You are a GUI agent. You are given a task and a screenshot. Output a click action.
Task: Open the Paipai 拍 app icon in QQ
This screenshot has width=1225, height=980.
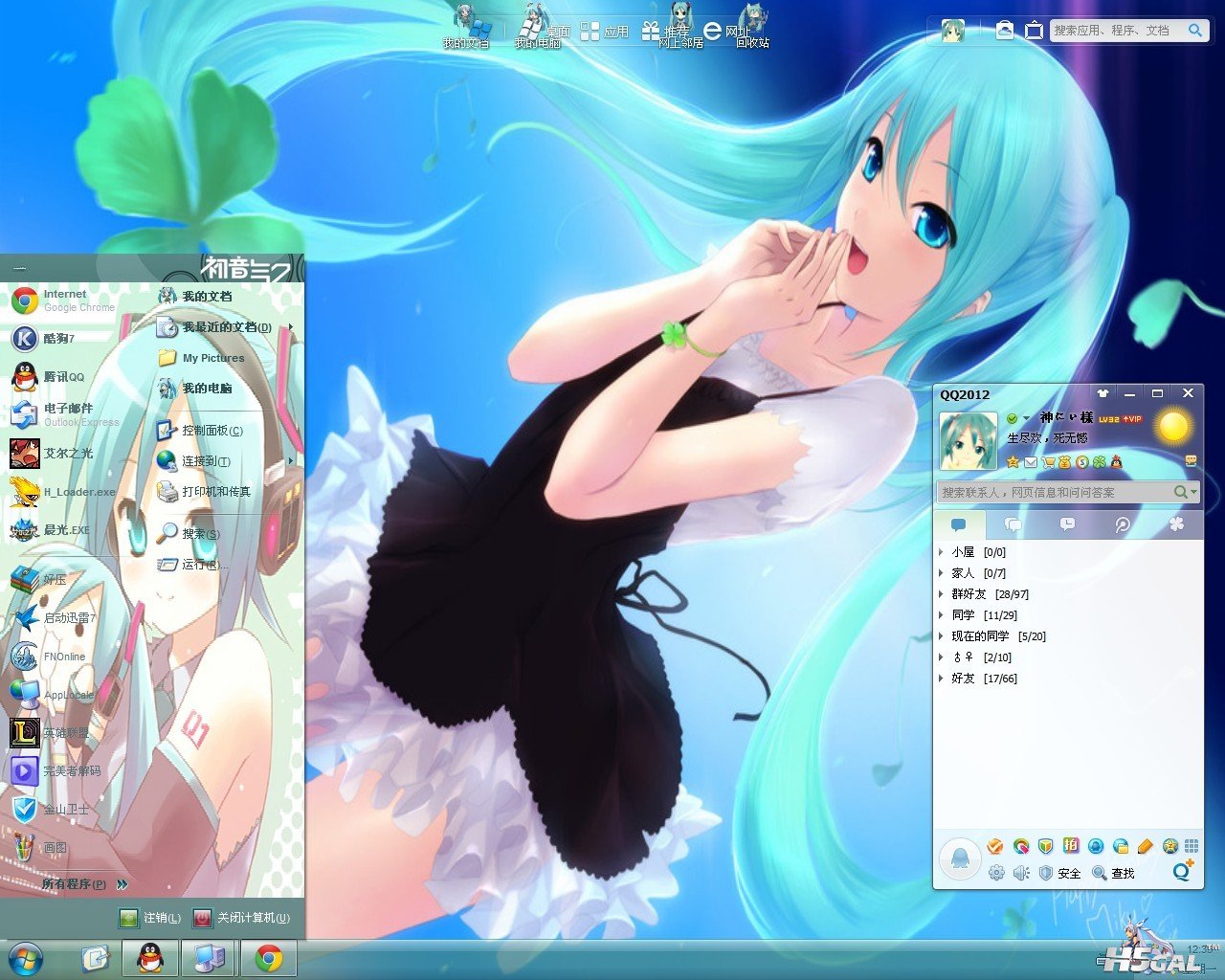coord(1071,846)
